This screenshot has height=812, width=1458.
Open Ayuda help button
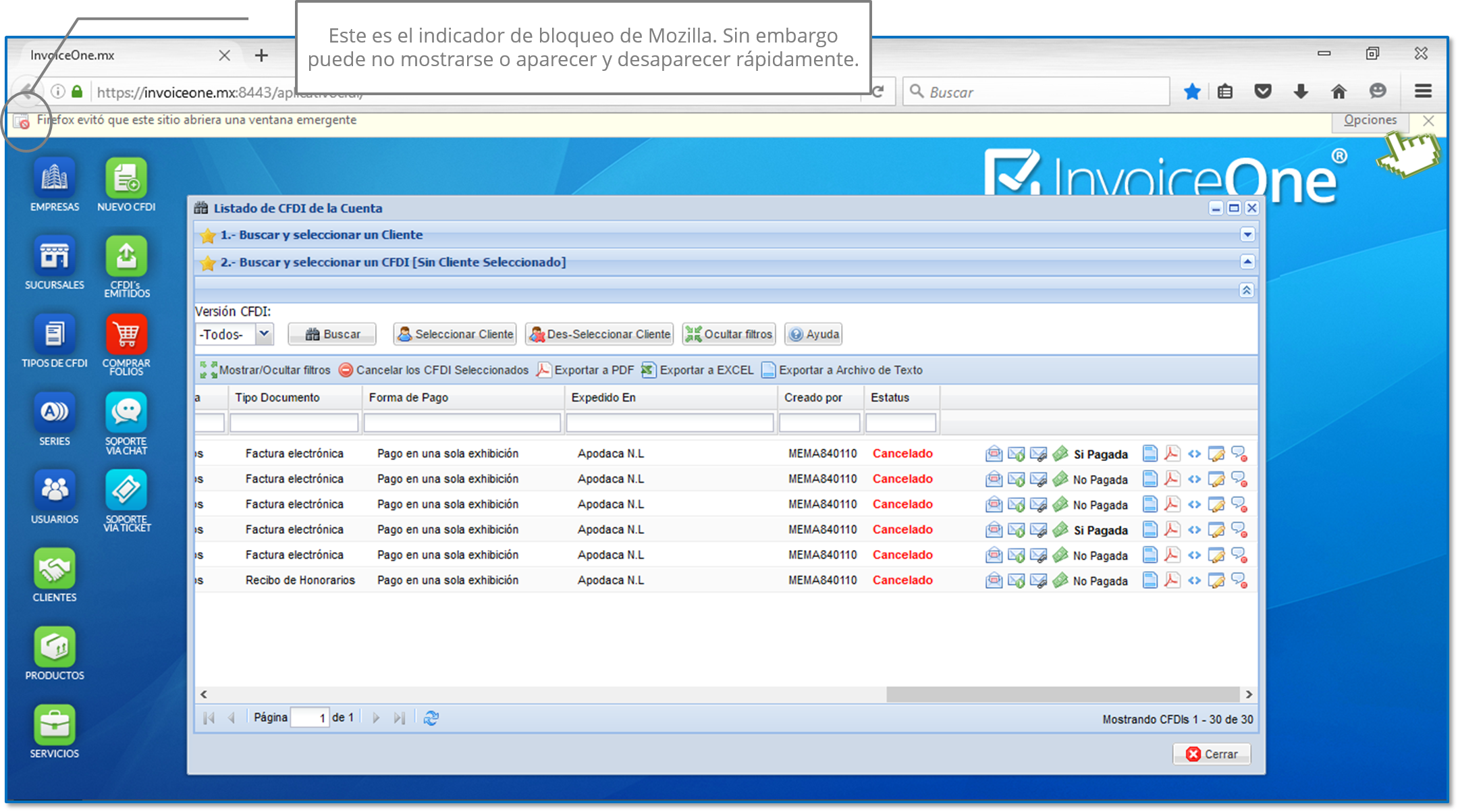click(x=813, y=334)
